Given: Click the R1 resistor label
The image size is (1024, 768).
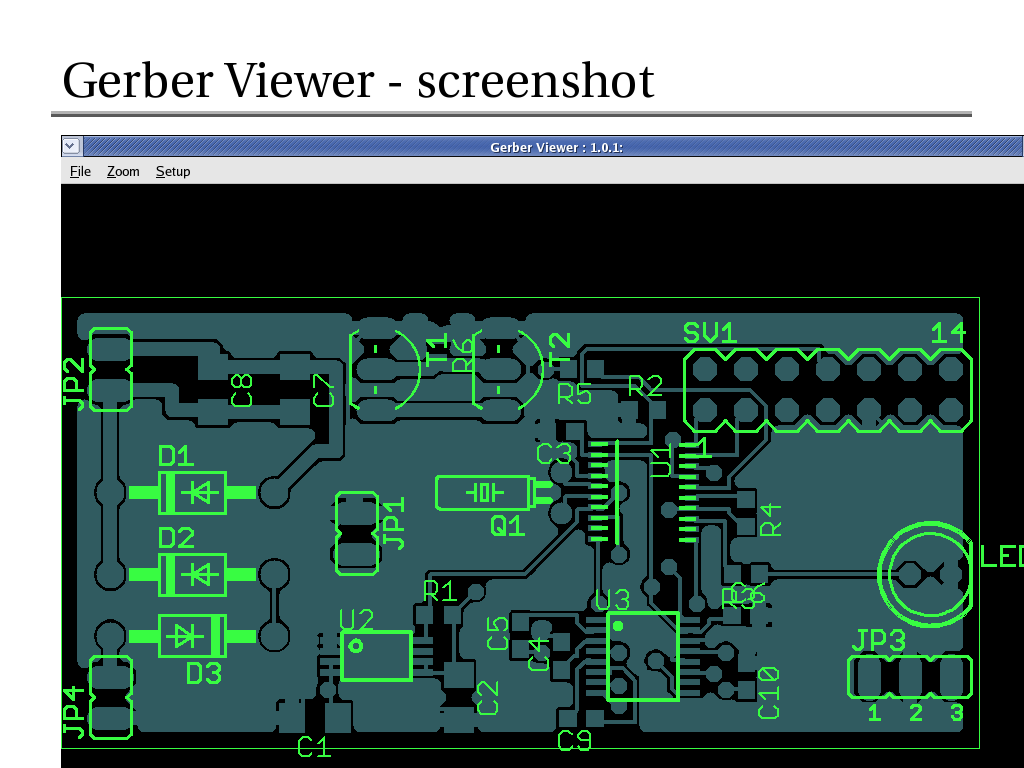Looking at the screenshot, I should coord(440,592).
